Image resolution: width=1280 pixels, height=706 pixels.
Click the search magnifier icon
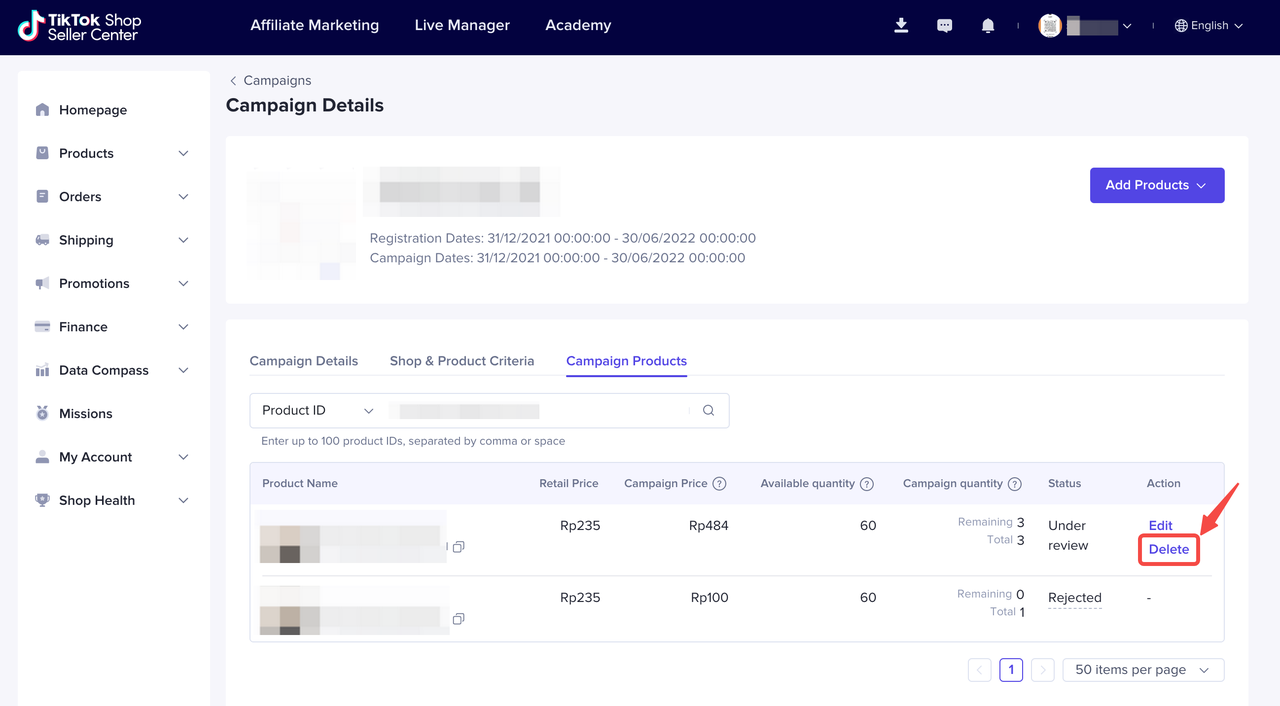[708, 411]
